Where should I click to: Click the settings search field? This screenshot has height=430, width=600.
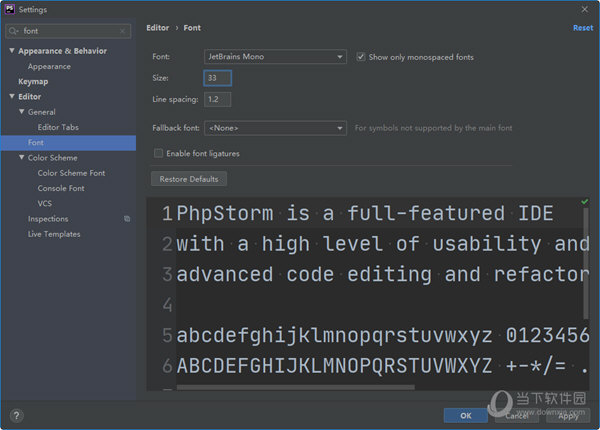[x=68, y=31]
